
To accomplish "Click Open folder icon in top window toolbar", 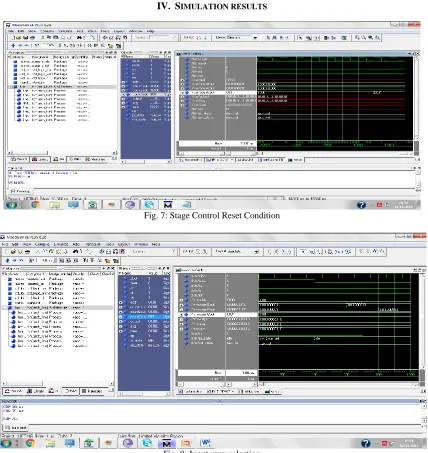I will coord(19,38).
